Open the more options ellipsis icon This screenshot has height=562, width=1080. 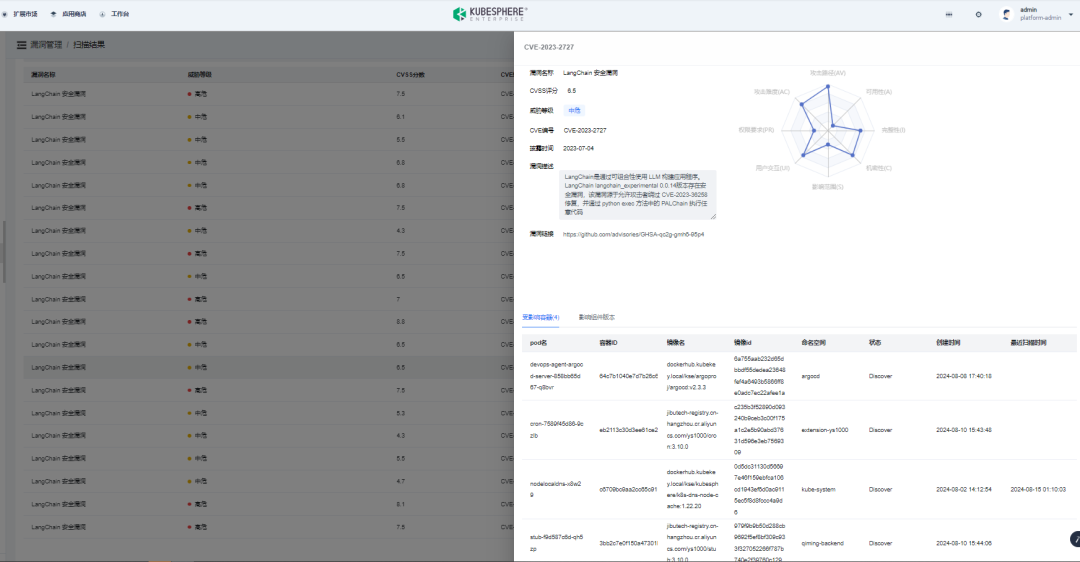948,14
